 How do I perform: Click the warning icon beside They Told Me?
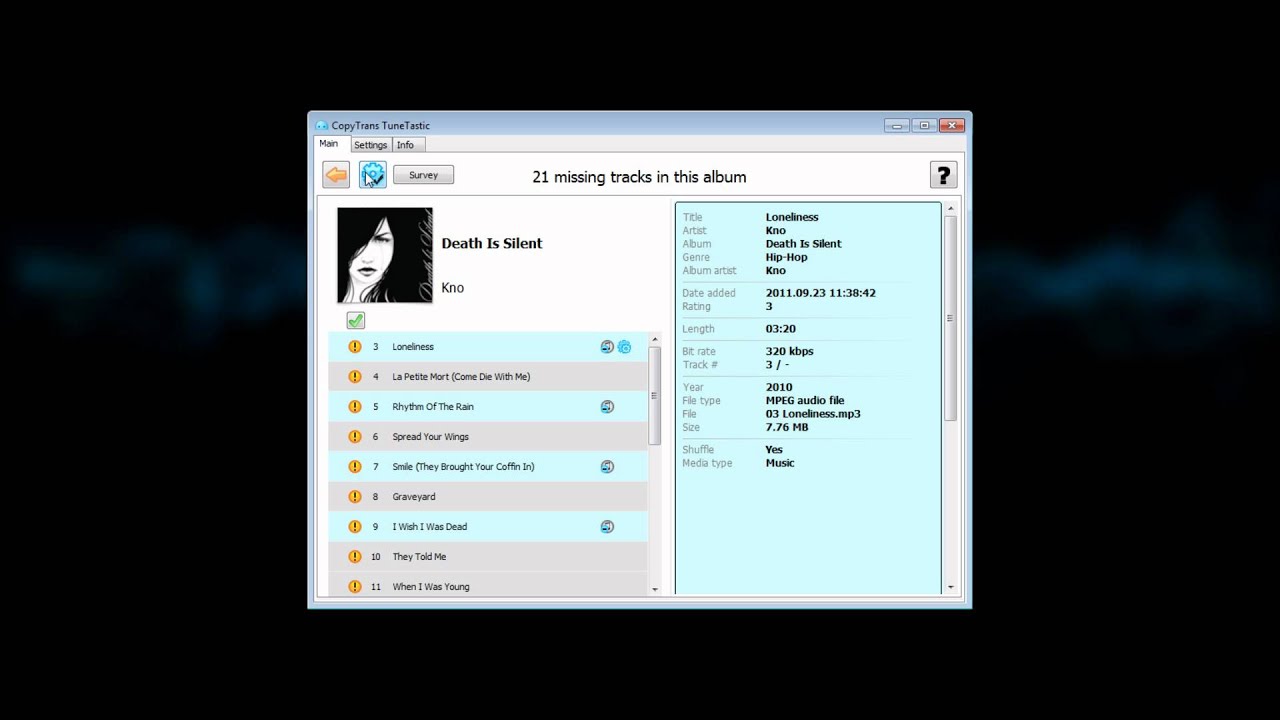click(x=355, y=557)
